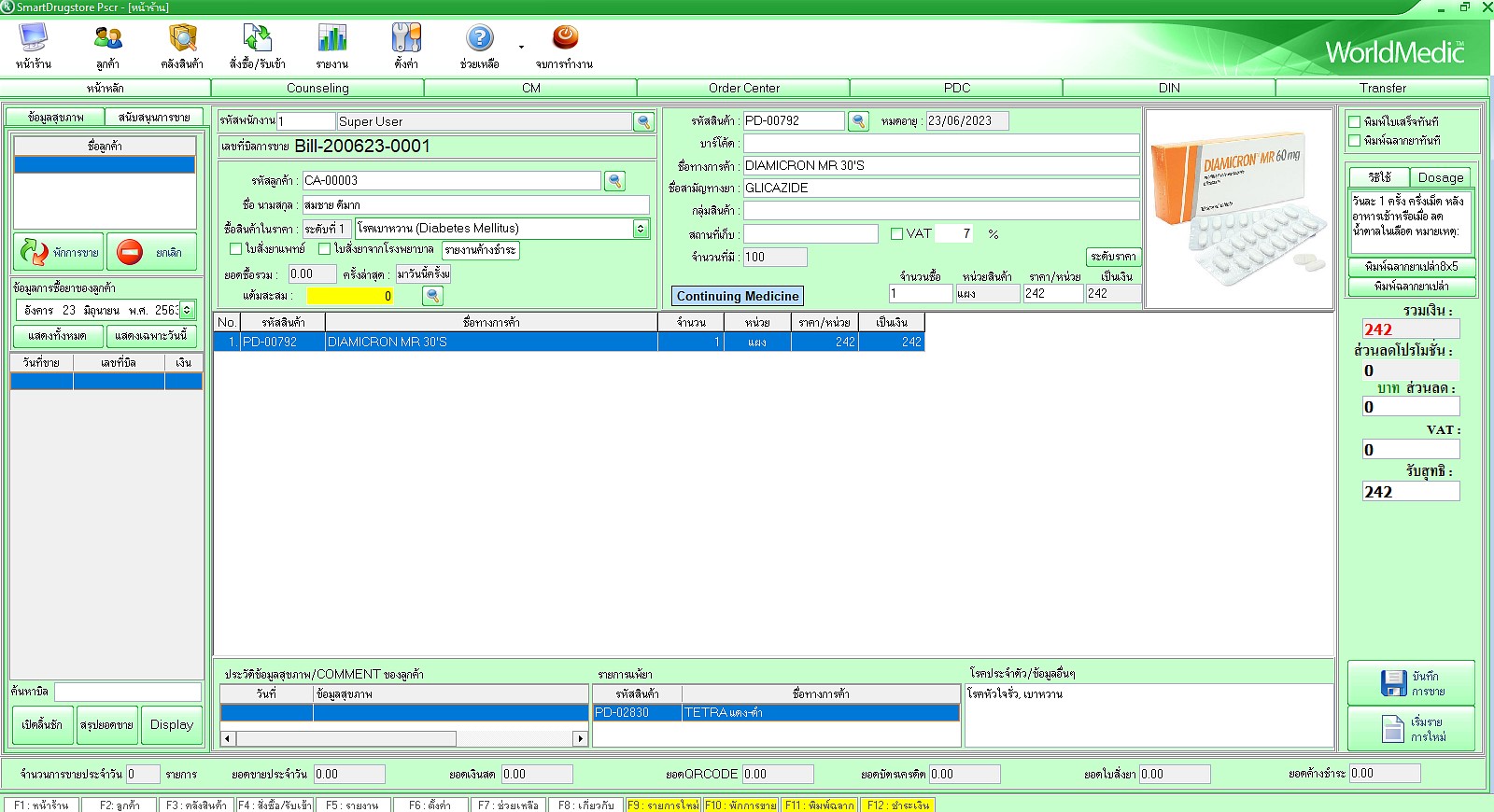Click the Display button
The height and width of the screenshot is (812, 1494).
click(172, 725)
